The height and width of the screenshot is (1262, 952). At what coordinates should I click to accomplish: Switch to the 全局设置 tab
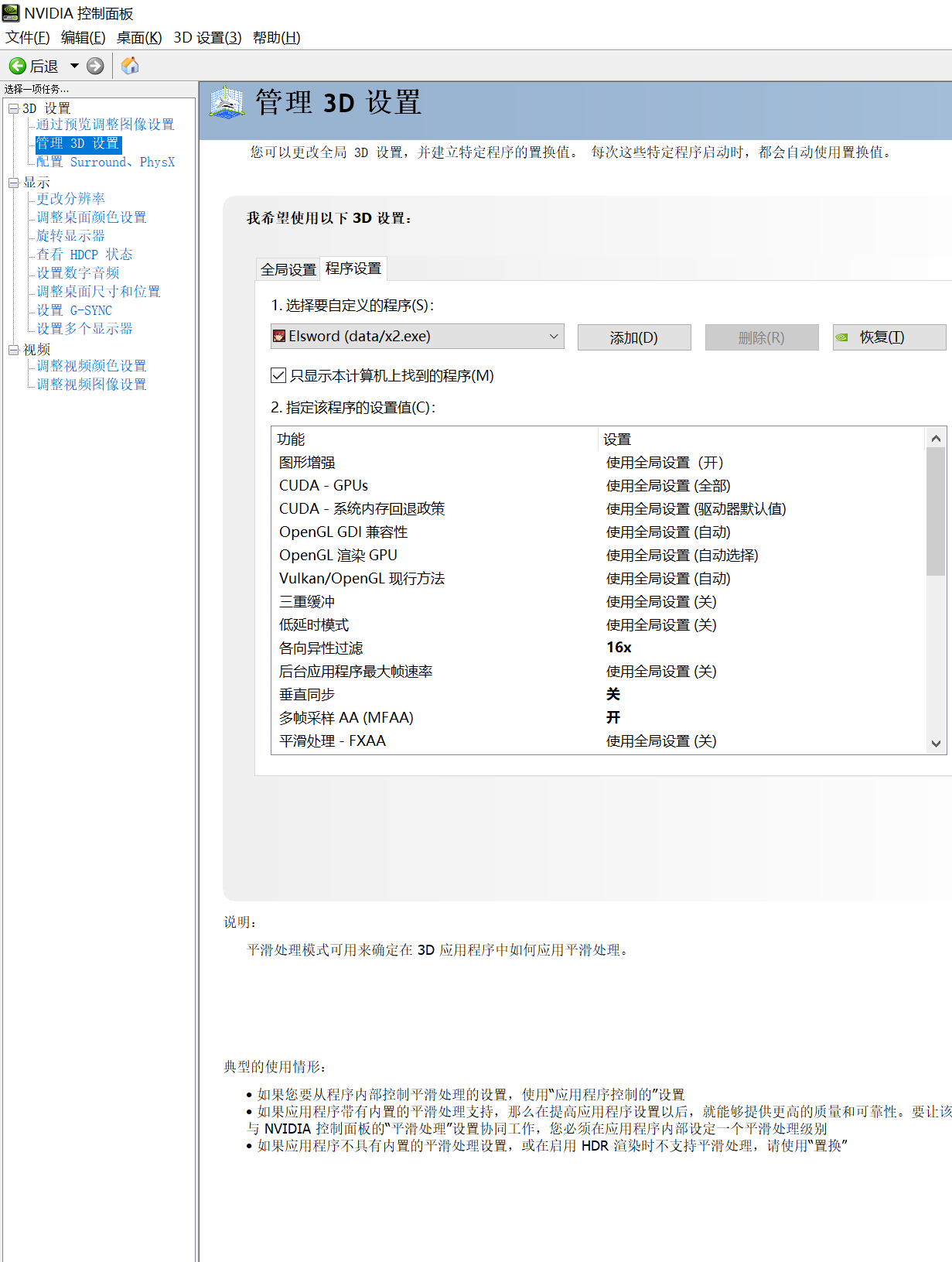288,269
